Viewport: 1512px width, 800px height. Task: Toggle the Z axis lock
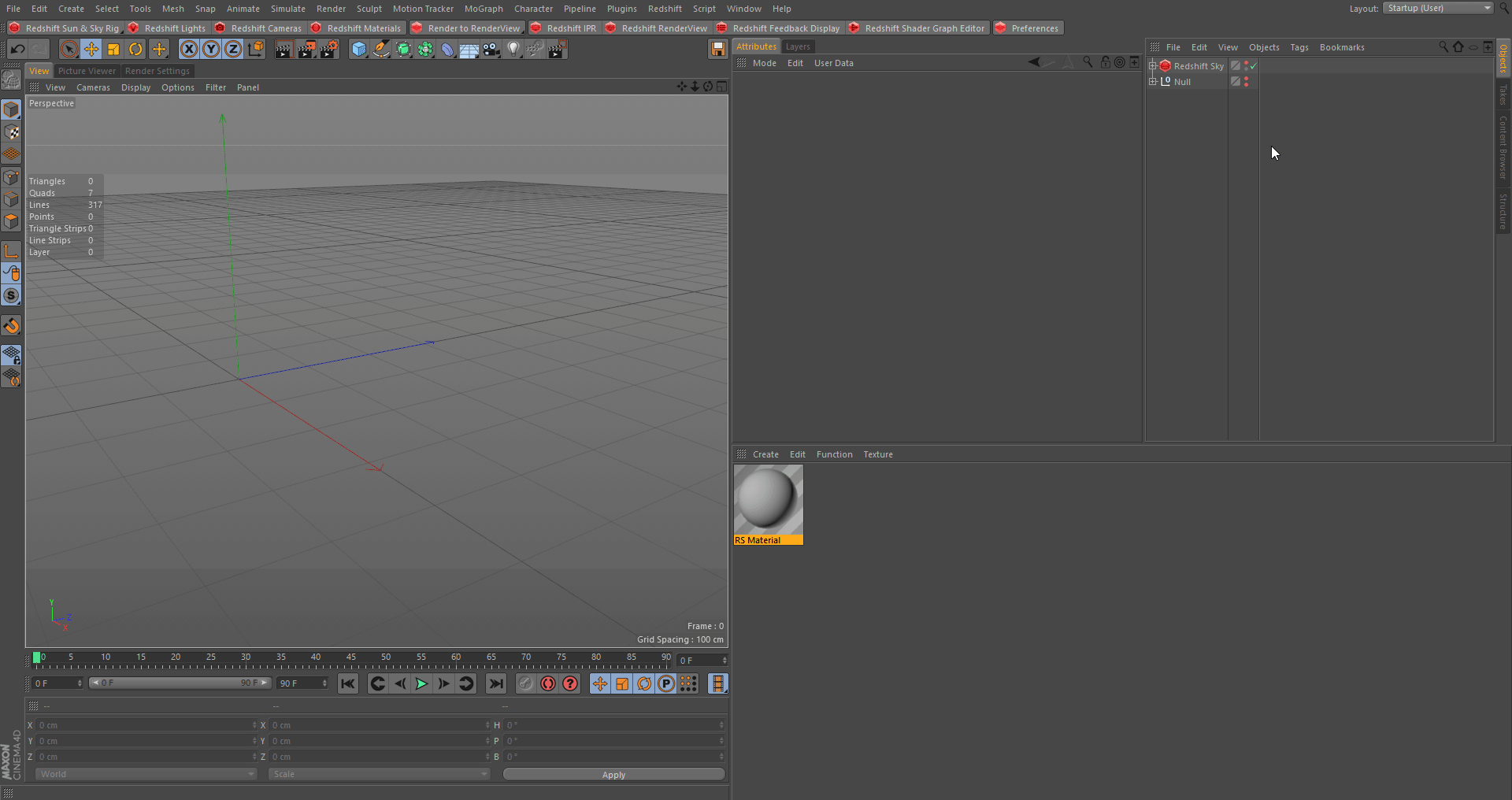point(233,50)
